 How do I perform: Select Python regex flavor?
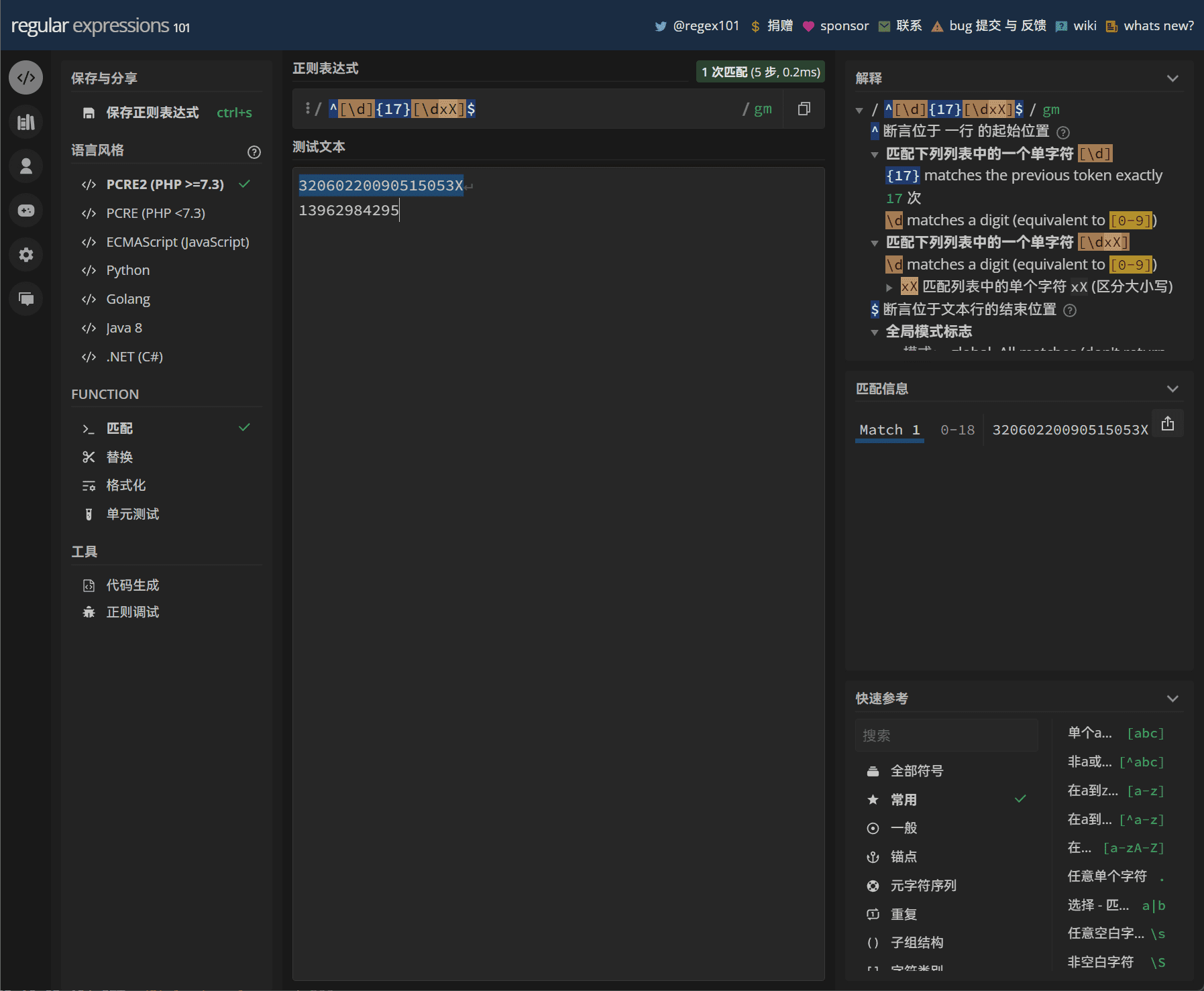[127, 270]
